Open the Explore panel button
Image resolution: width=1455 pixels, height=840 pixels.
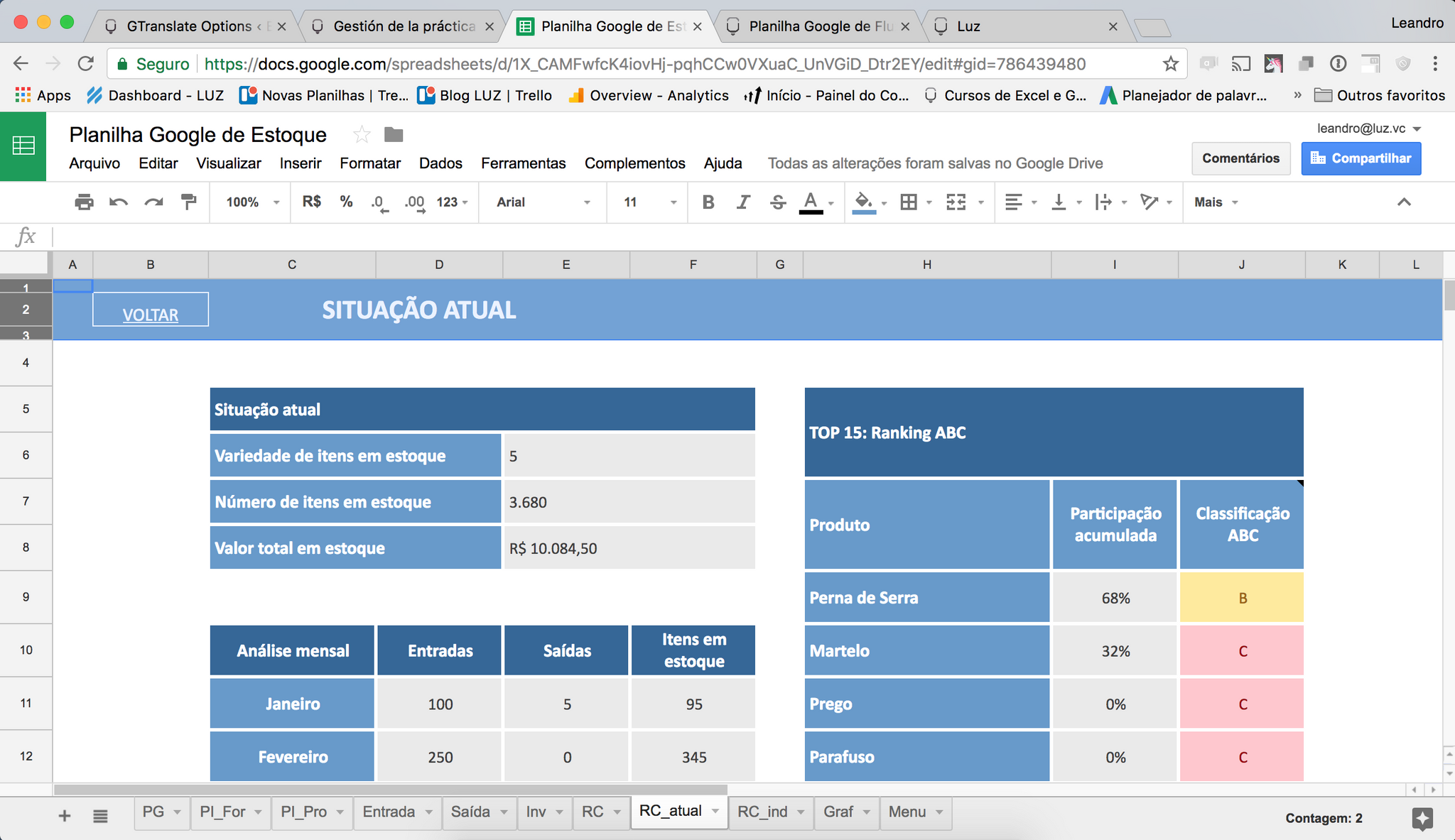pyautogui.click(x=1422, y=818)
